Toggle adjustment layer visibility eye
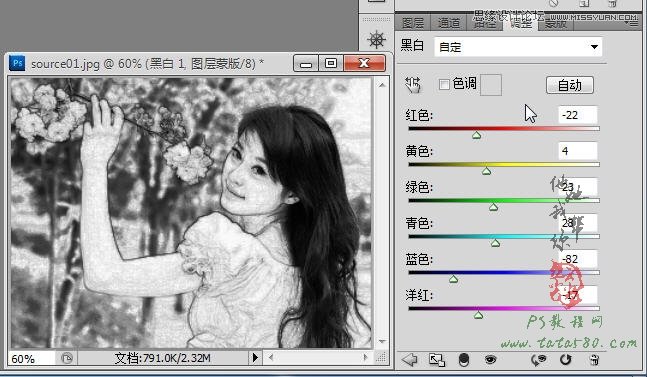Image resolution: width=647 pixels, height=377 pixels. tap(490, 360)
